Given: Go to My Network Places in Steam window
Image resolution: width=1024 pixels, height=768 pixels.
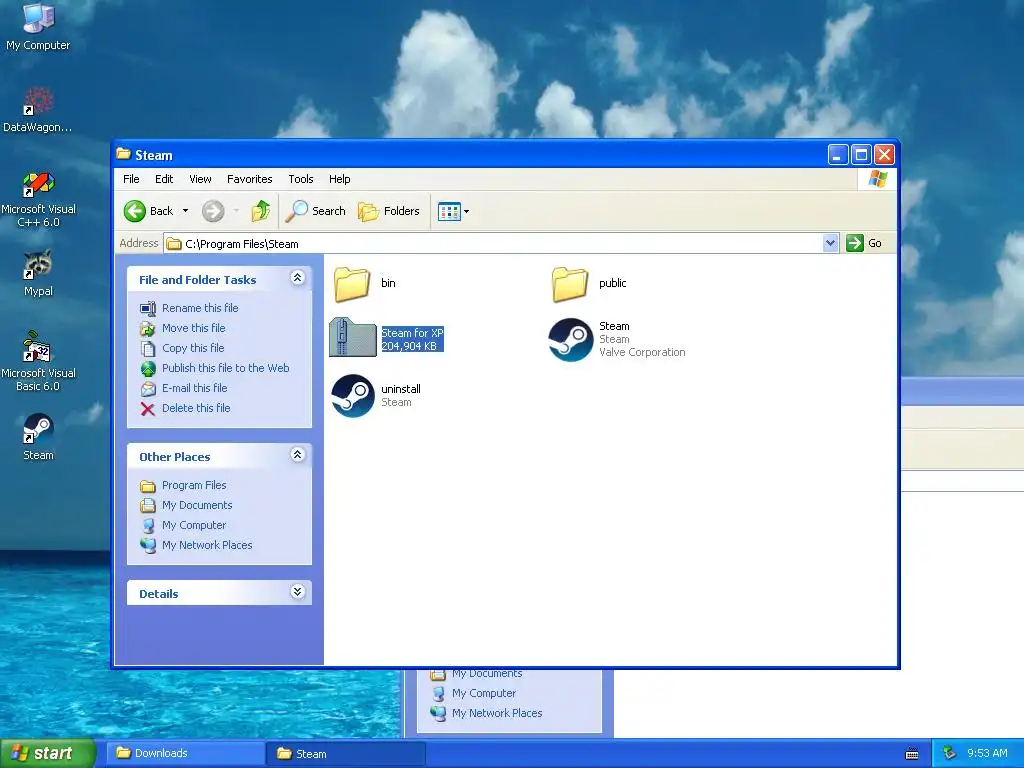Looking at the screenshot, I should pos(207,545).
